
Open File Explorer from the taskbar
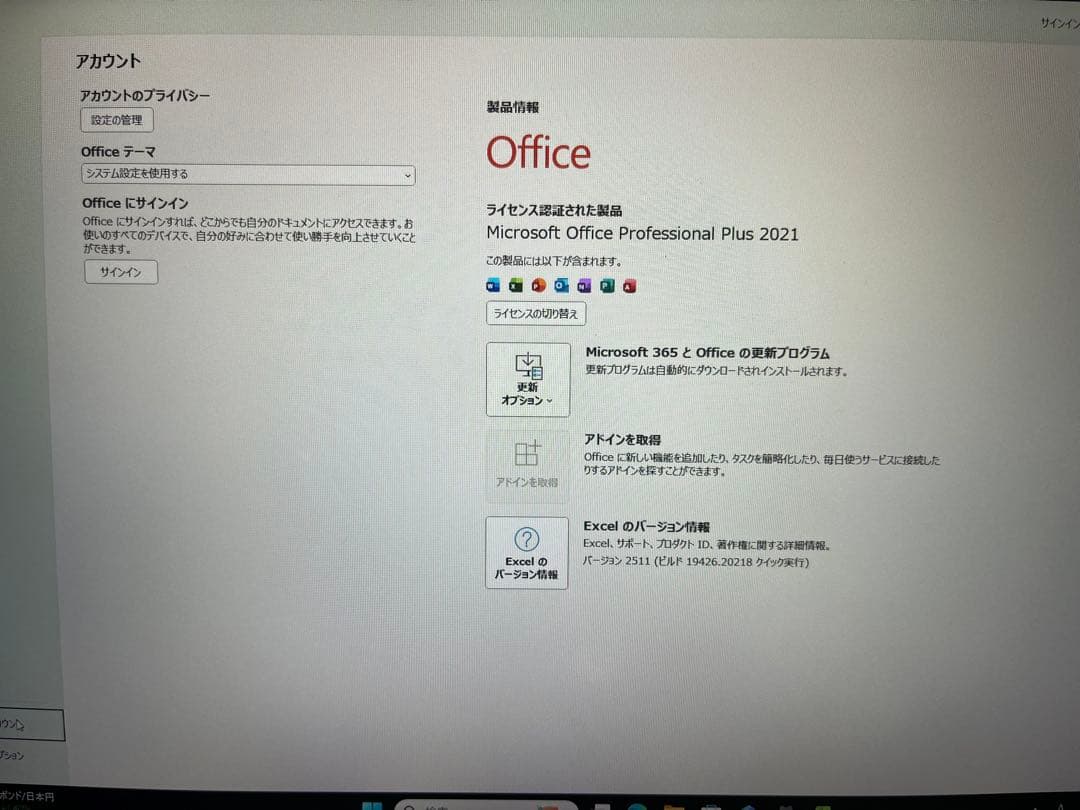(x=673, y=804)
